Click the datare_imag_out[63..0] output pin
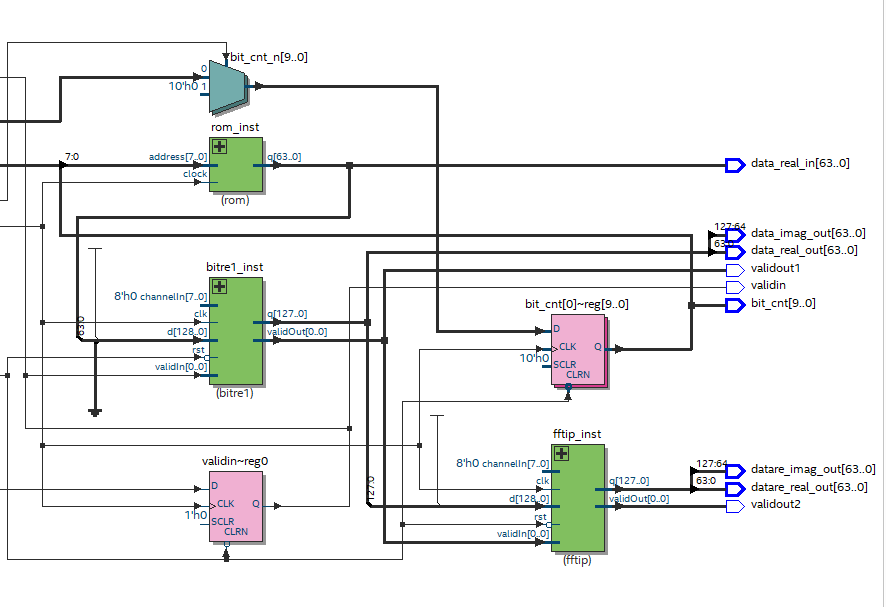Image resolution: width=886 pixels, height=607 pixels. [x=736, y=471]
